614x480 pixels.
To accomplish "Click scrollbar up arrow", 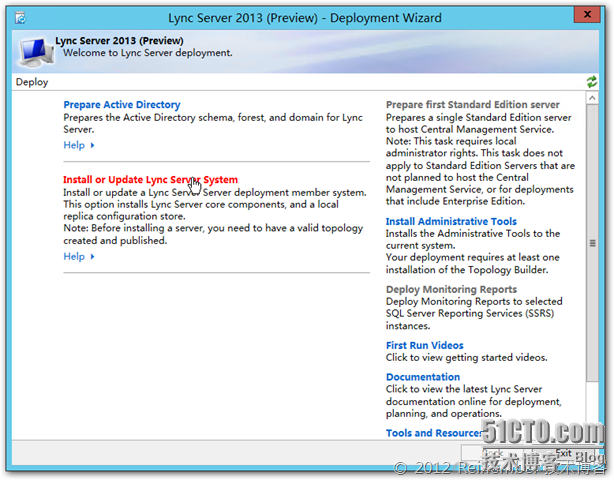I will point(592,98).
